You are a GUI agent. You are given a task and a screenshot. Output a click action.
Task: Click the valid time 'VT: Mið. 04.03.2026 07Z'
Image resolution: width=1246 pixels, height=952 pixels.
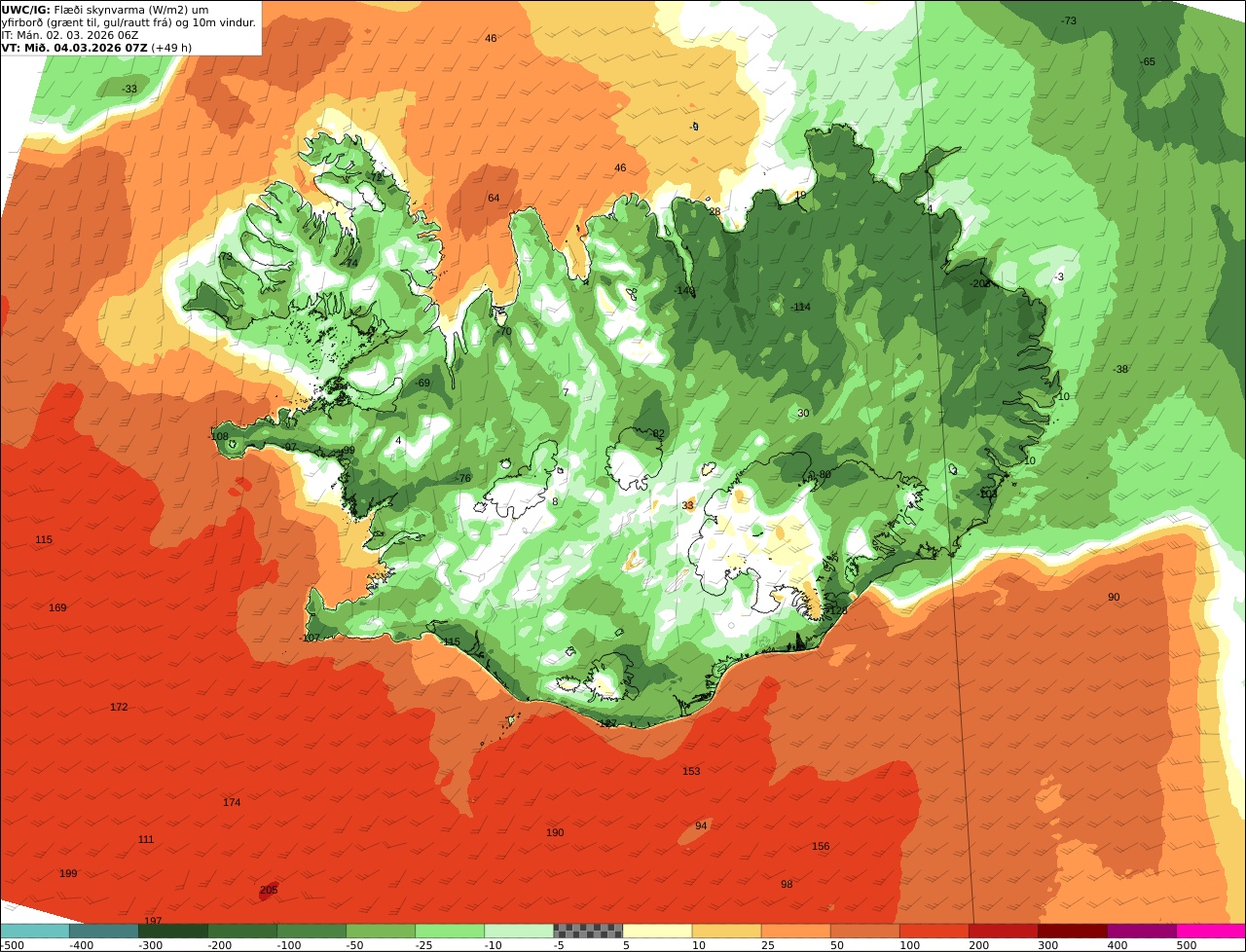[x=74, y=48]
